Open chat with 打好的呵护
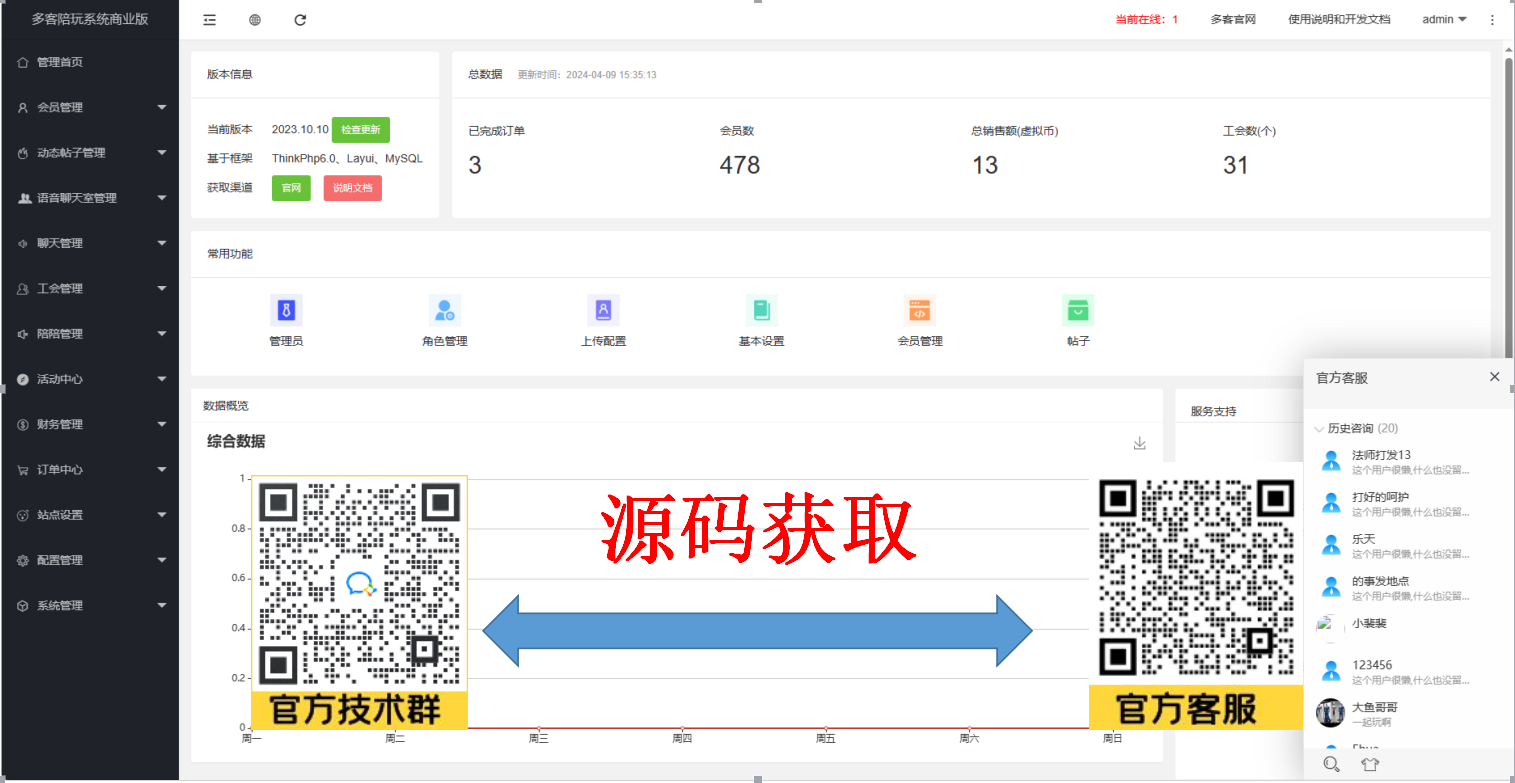The image size is (1515, 783). click(x=1409, y=504)
